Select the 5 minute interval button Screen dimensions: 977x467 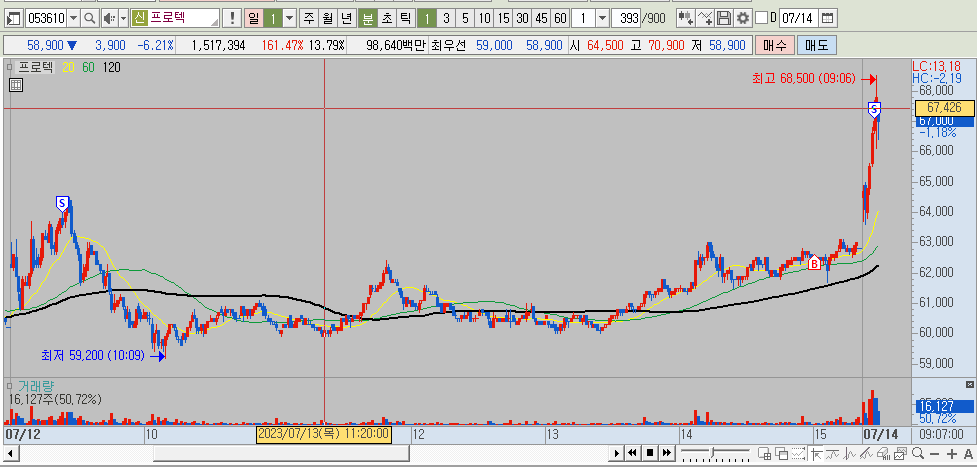(x=465, y=18)
